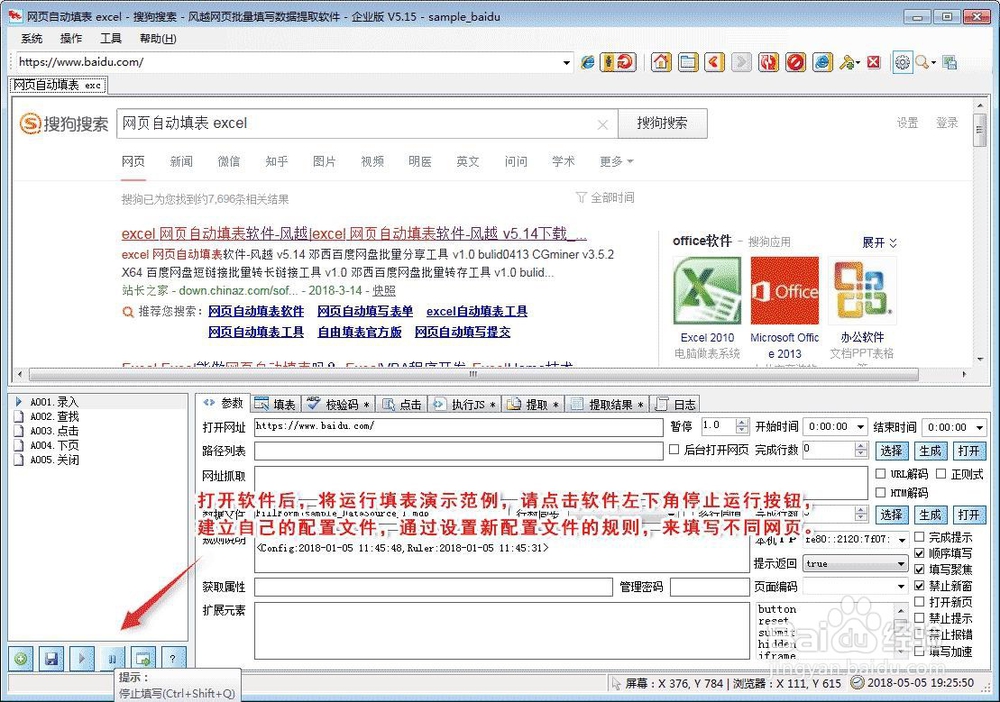Uncheck the 填写聚焦 checkbox
Viewport: 1000px width, 702px height.
click(920, 569)
